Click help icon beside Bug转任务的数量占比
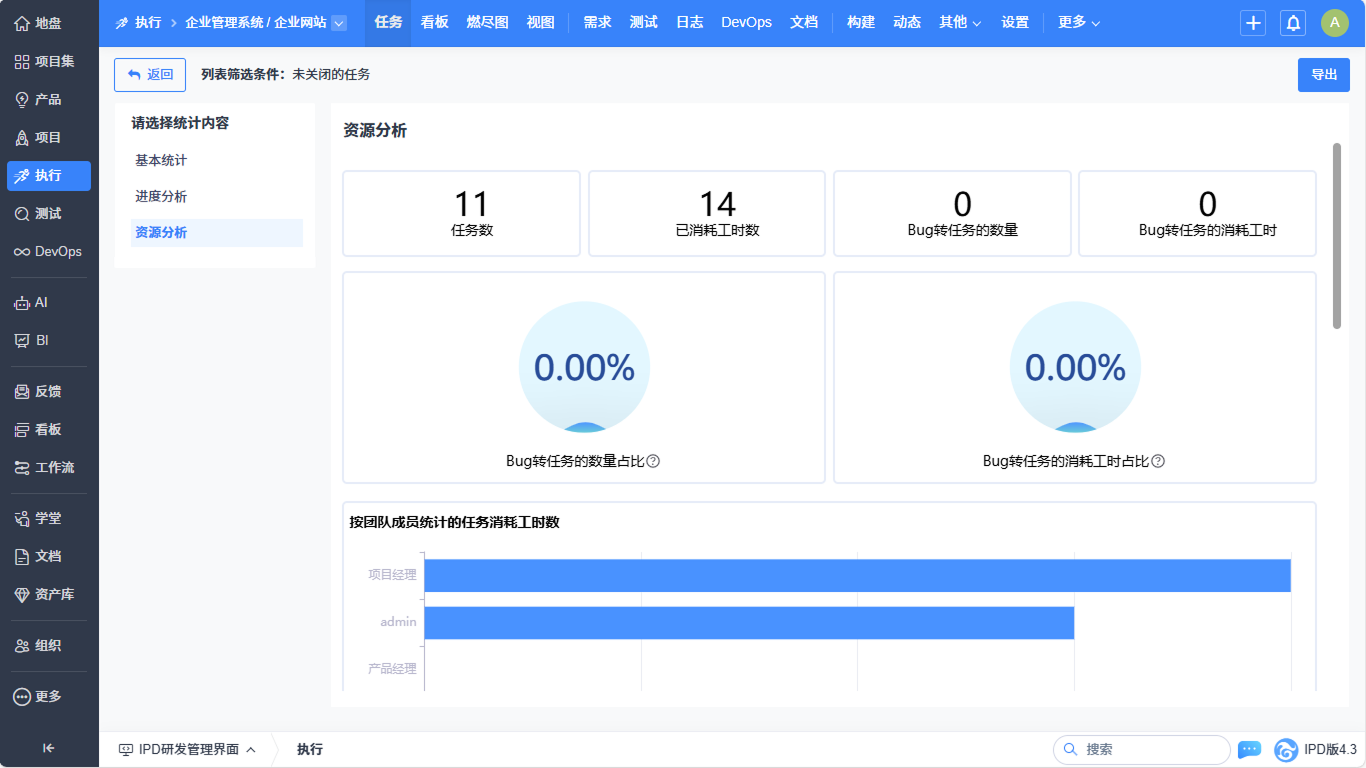The image size is (1366, 768). 653,461
